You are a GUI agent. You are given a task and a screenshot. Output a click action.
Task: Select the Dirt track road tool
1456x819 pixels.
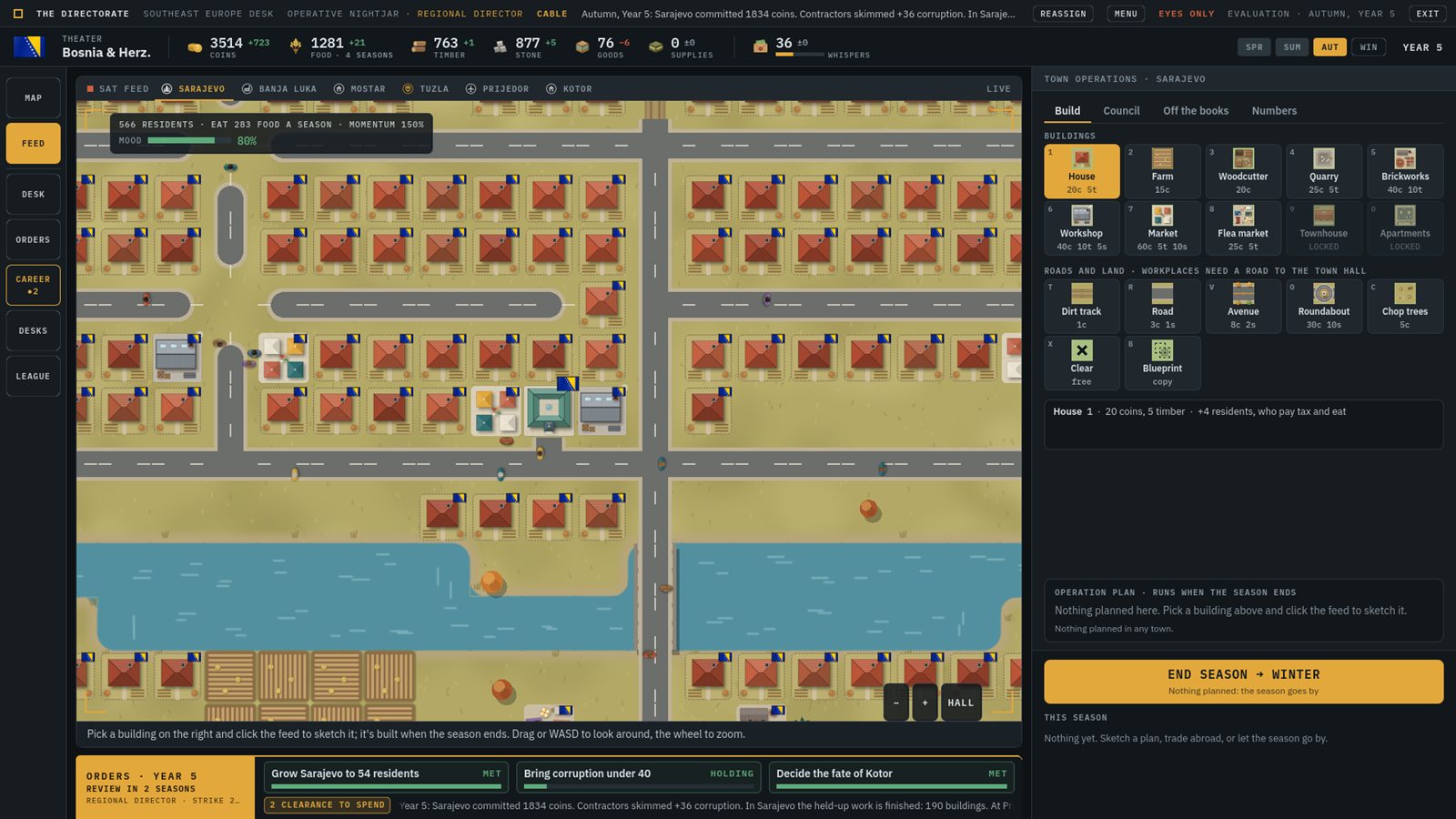[x=1081, y=306]
